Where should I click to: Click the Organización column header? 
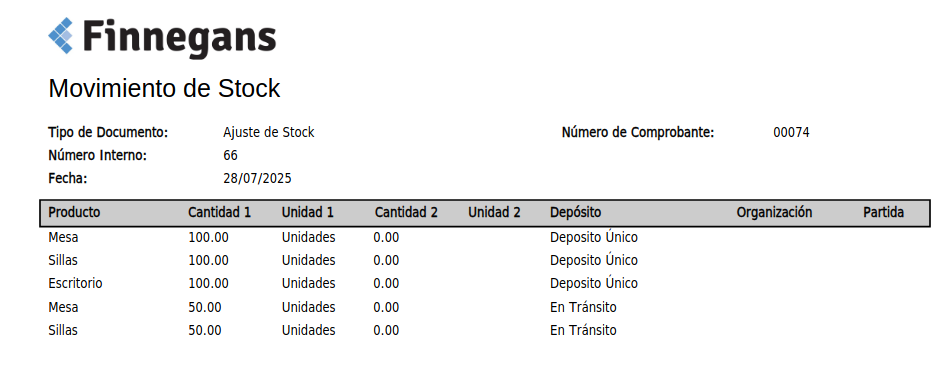(x=774, y=212)
